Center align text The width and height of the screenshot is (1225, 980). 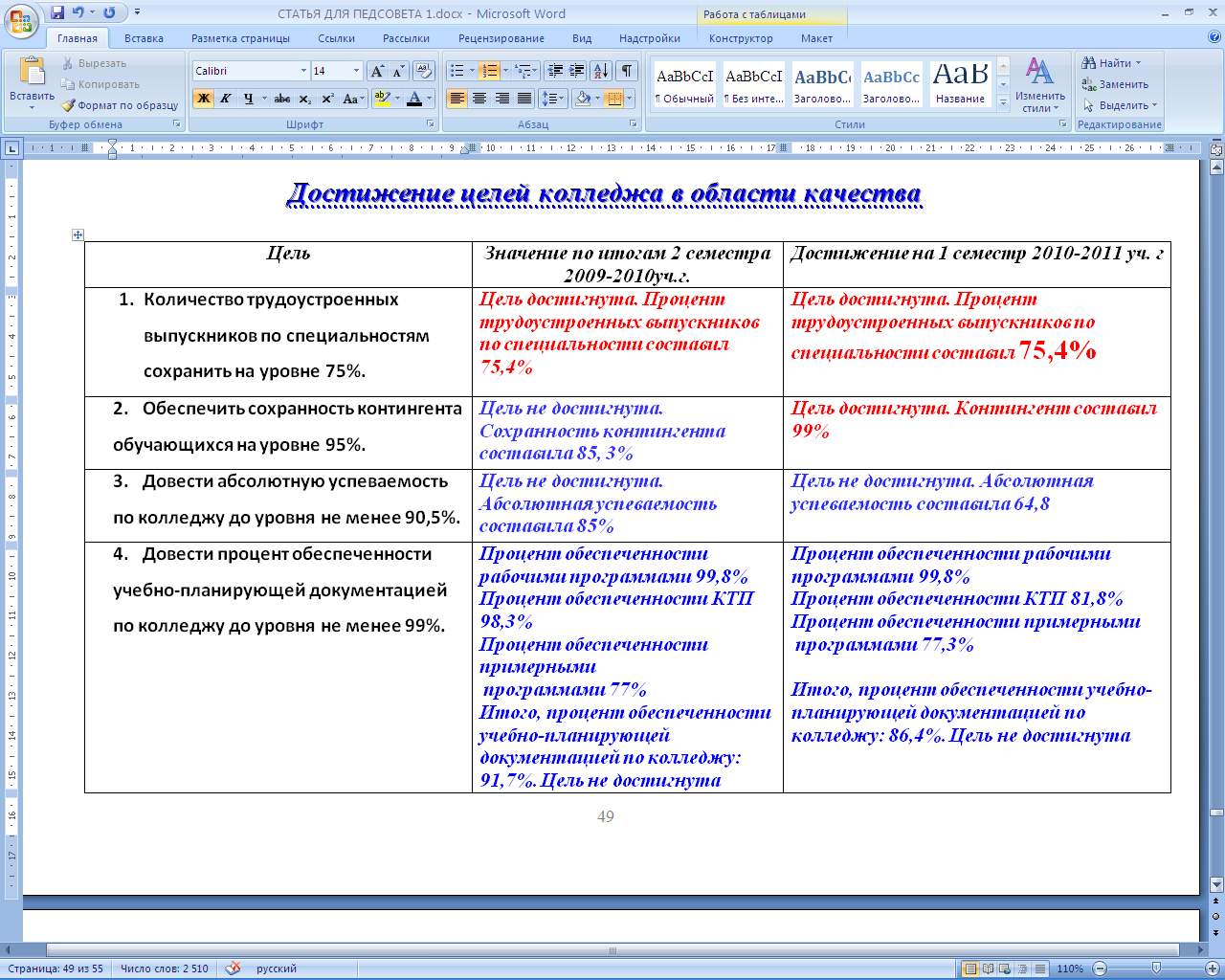coord(479,99)
